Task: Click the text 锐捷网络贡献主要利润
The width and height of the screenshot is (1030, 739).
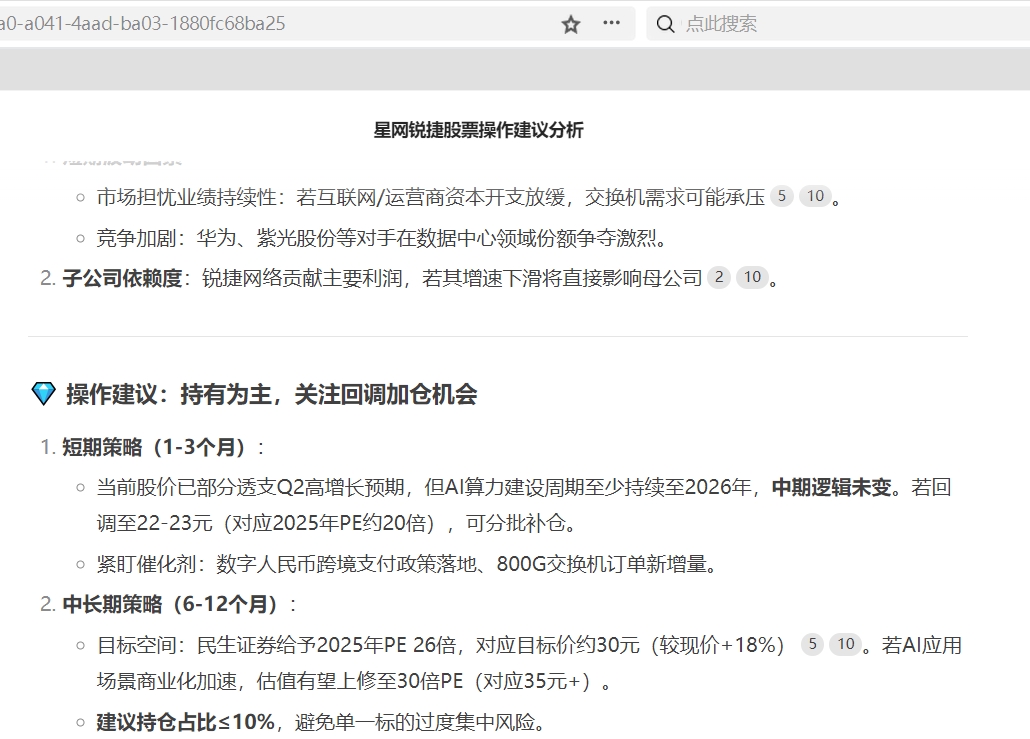Action: pyautogui.click(x=302, y=278)
